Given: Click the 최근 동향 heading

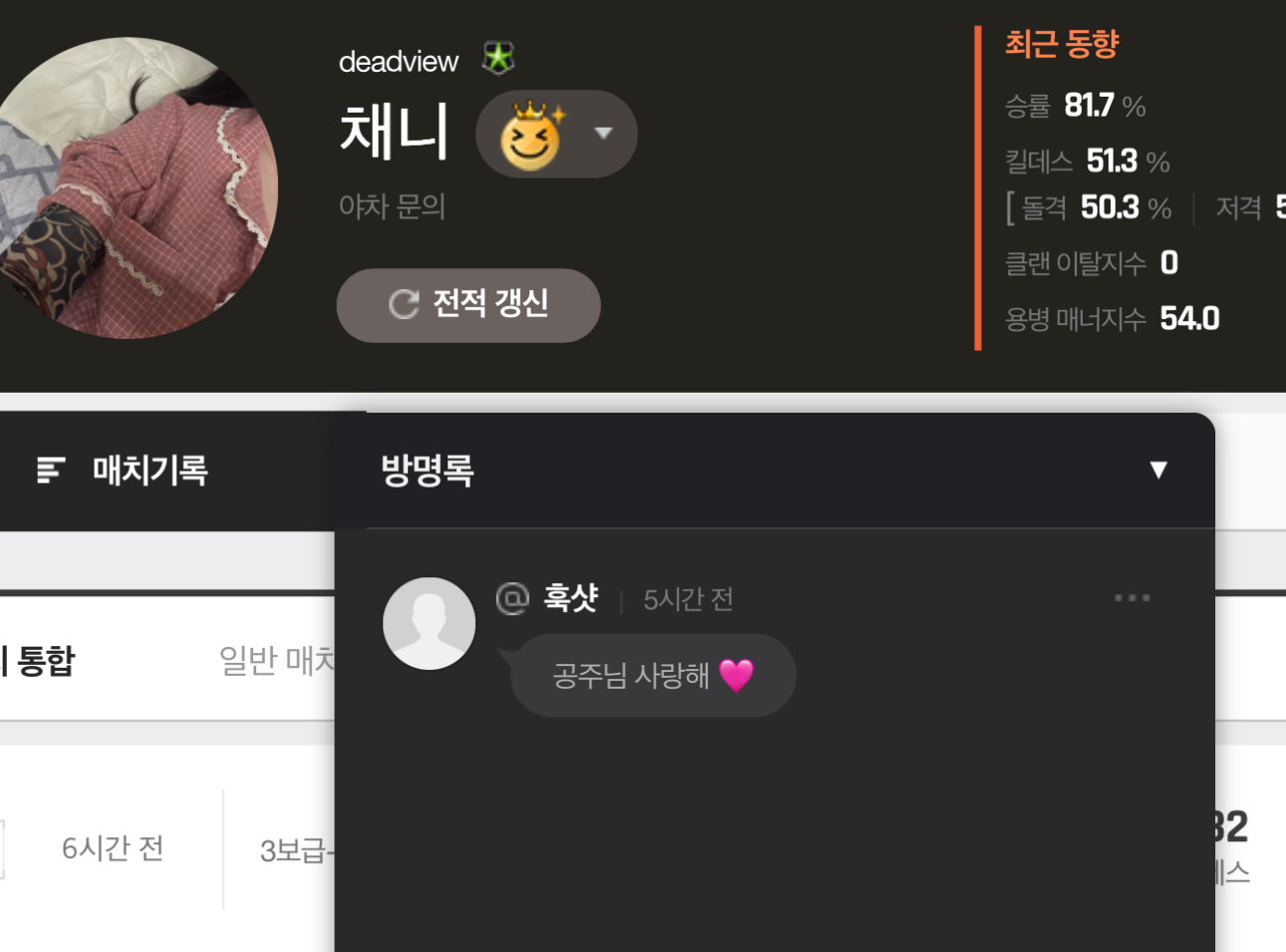Looking at the screenshot, I should click(1062, 44).
